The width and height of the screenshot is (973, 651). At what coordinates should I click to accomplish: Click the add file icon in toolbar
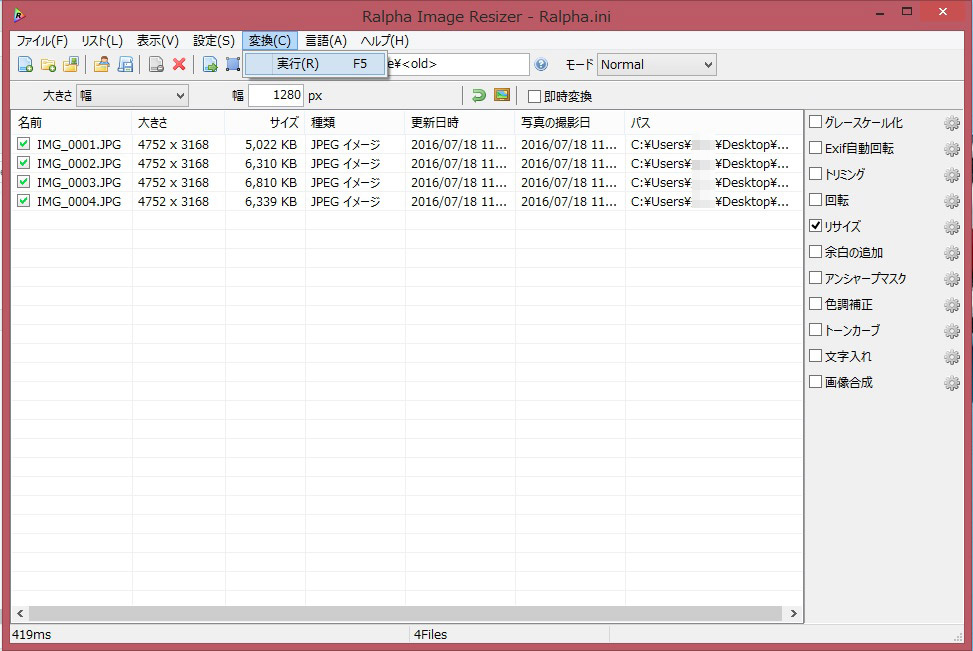25,65
